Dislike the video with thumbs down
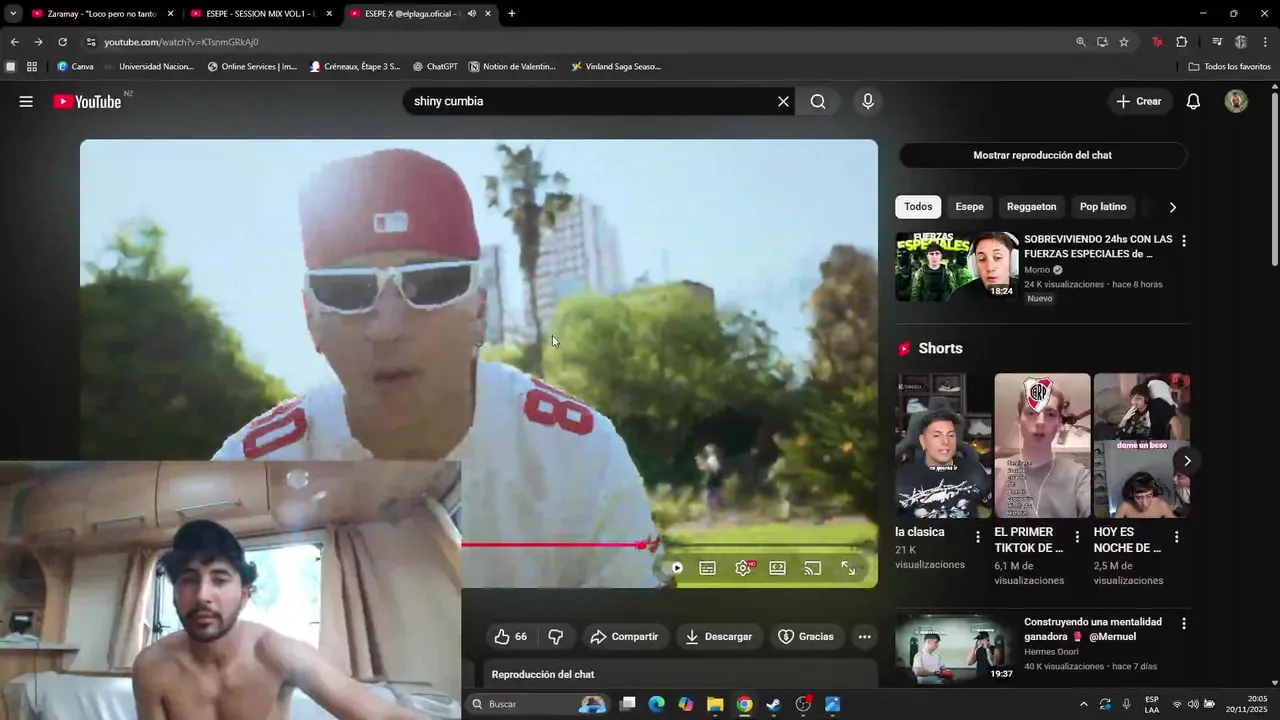The width and height of the screenshot is (1280, 720). click(556, 636)
